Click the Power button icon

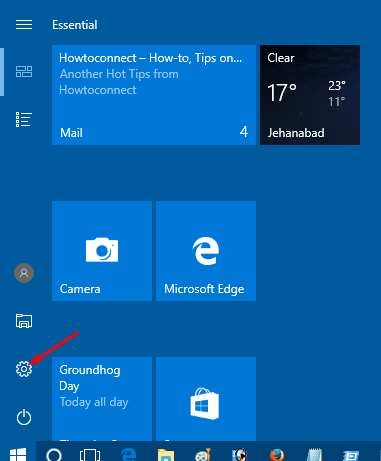24,417
